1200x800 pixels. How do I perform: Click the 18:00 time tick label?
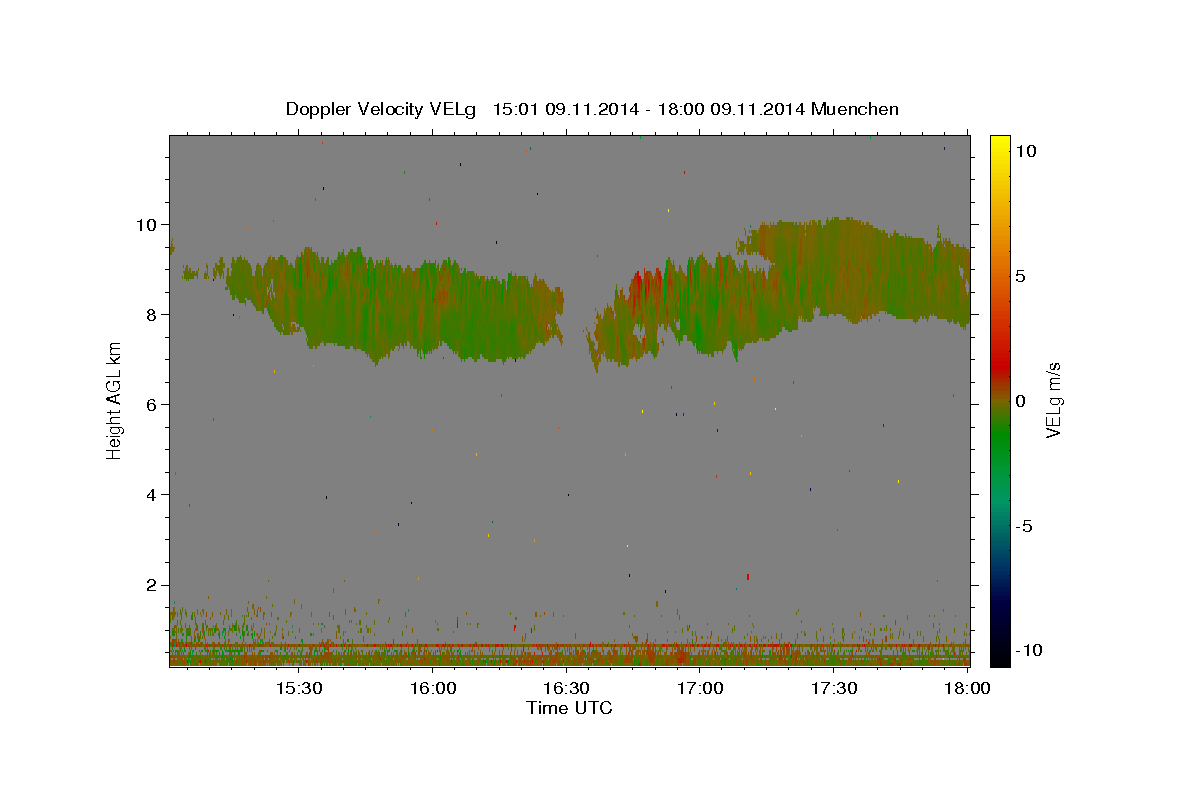point(967,688)
